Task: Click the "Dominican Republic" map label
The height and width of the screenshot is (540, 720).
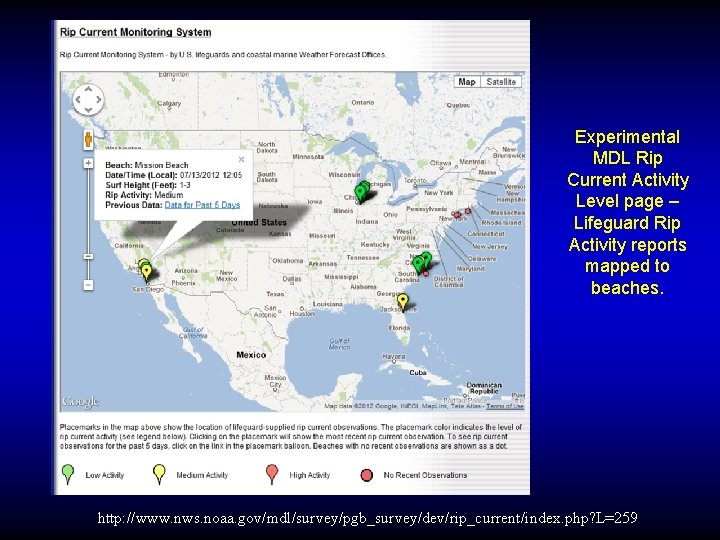Action: [x=484, y=388]
